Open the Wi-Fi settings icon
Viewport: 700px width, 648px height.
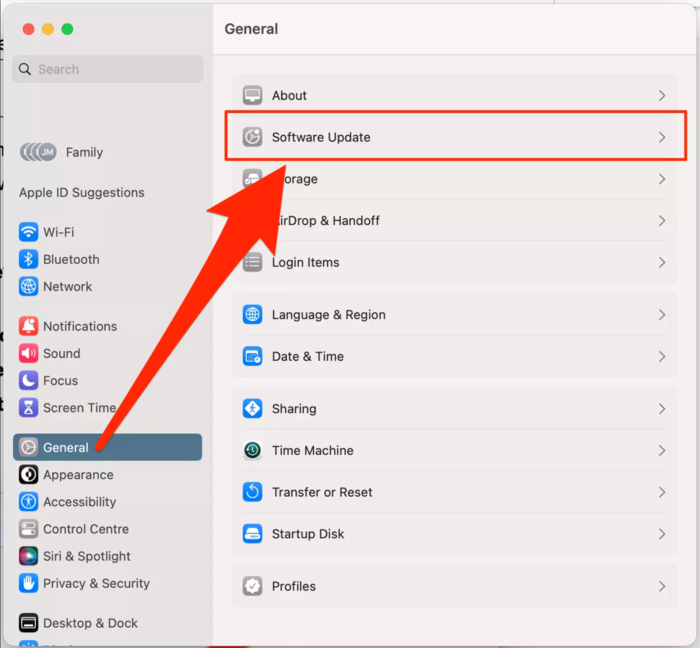pos(28,232)
